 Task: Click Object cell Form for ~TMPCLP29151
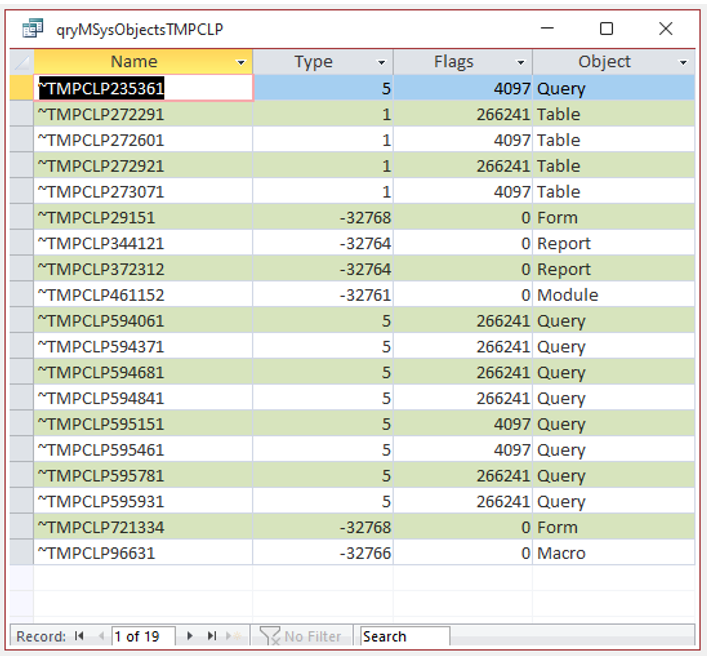tap(614, 217)
